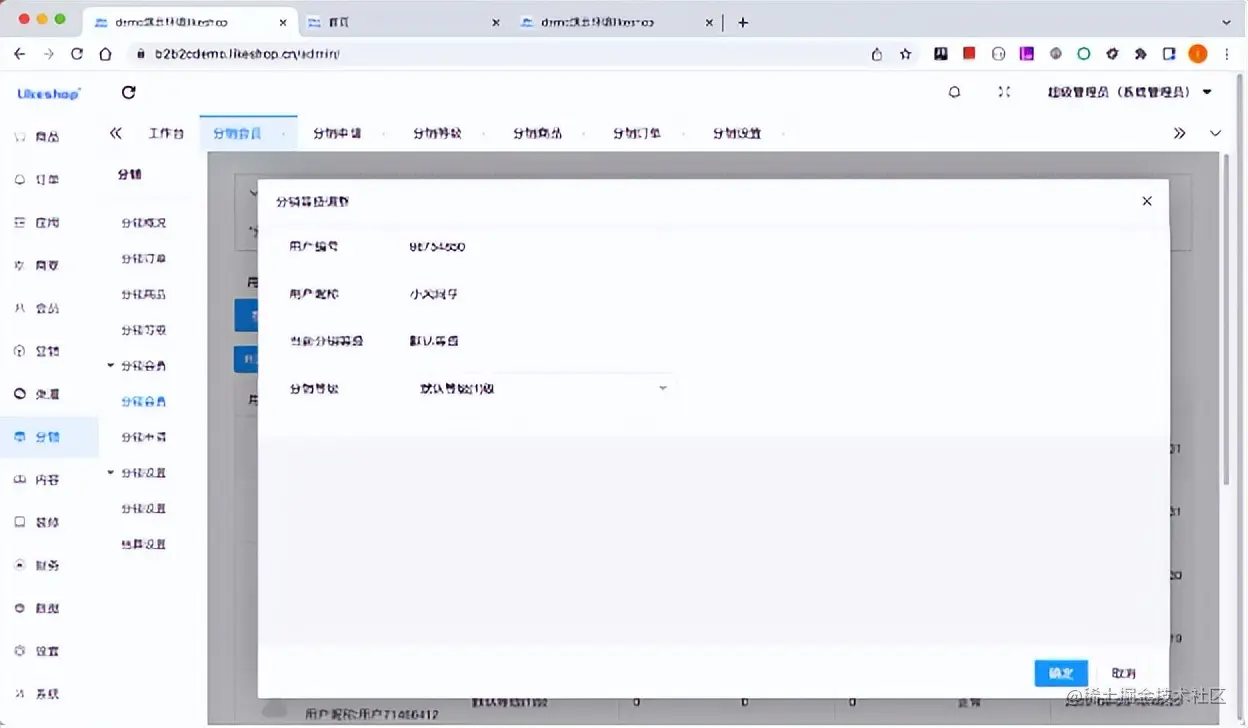
Task: Open the 设置 section in left sidebar
Action: (37, 651)
